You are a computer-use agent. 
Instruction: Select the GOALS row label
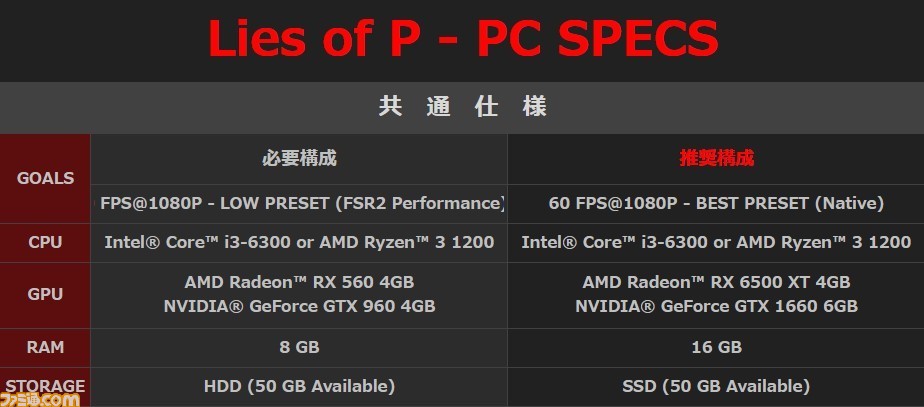[x=45, y=178]
